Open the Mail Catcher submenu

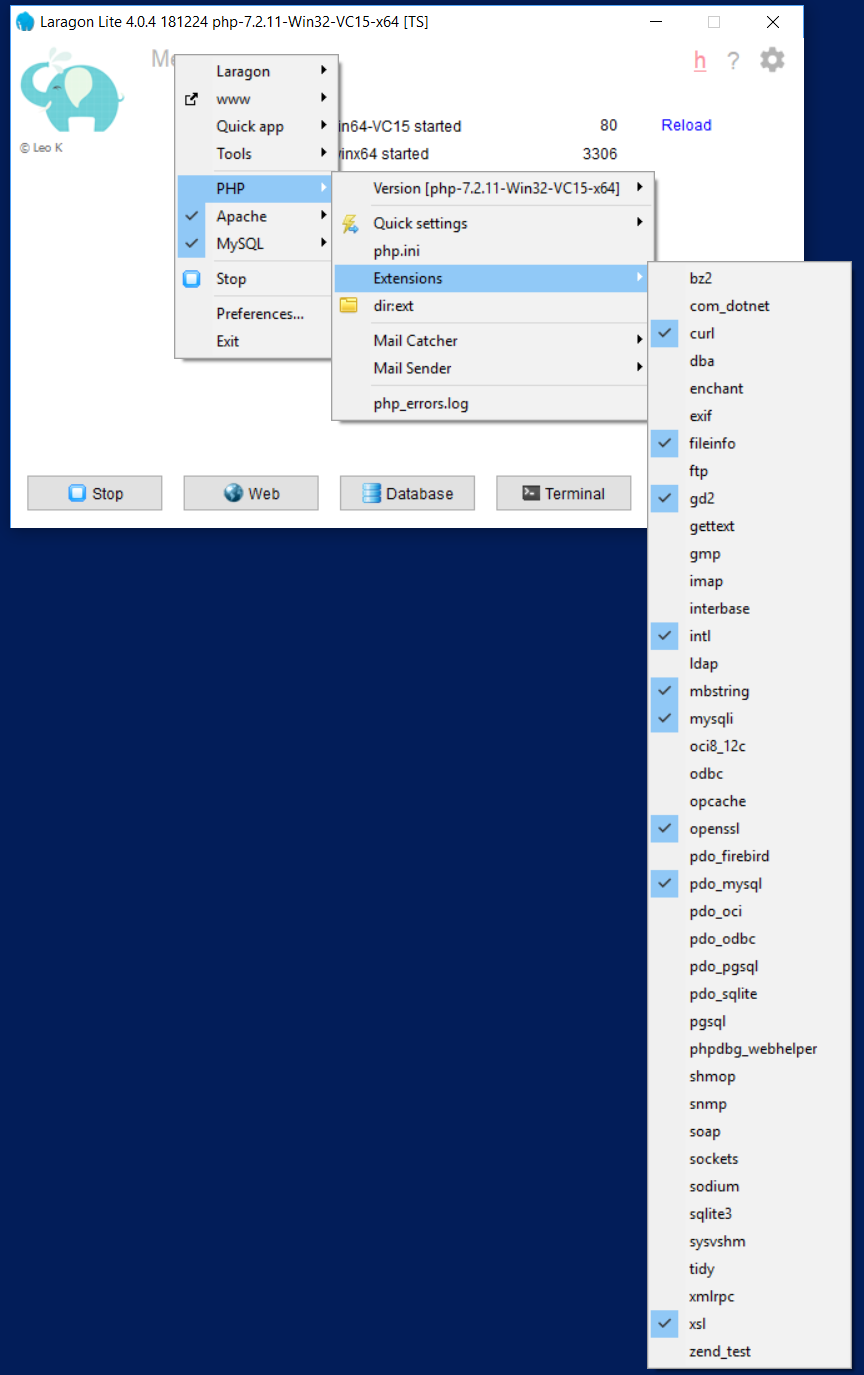tap(415, 340)
